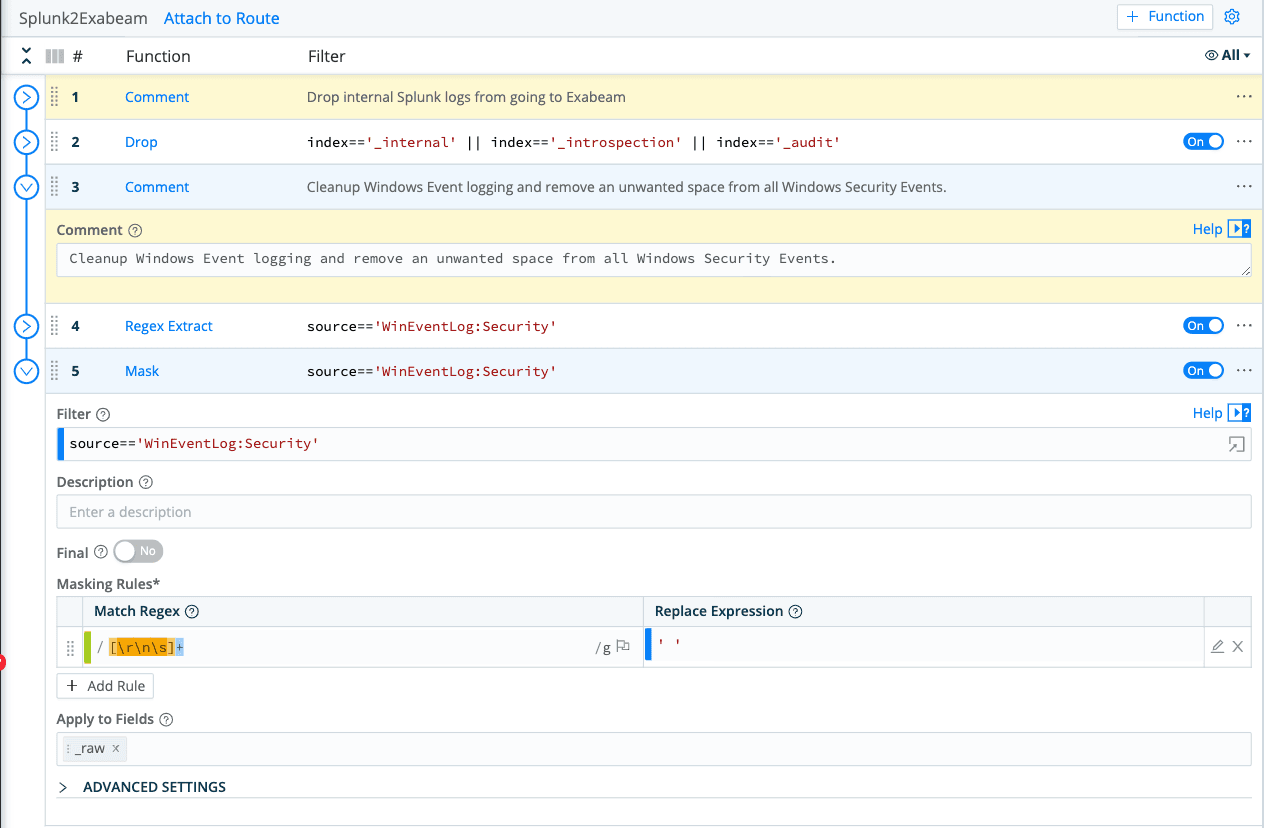Turn off the Drop function toggle
The width and height of the screenshot is (1264, 828).
pyautogui.click(x=1203, y=141)
